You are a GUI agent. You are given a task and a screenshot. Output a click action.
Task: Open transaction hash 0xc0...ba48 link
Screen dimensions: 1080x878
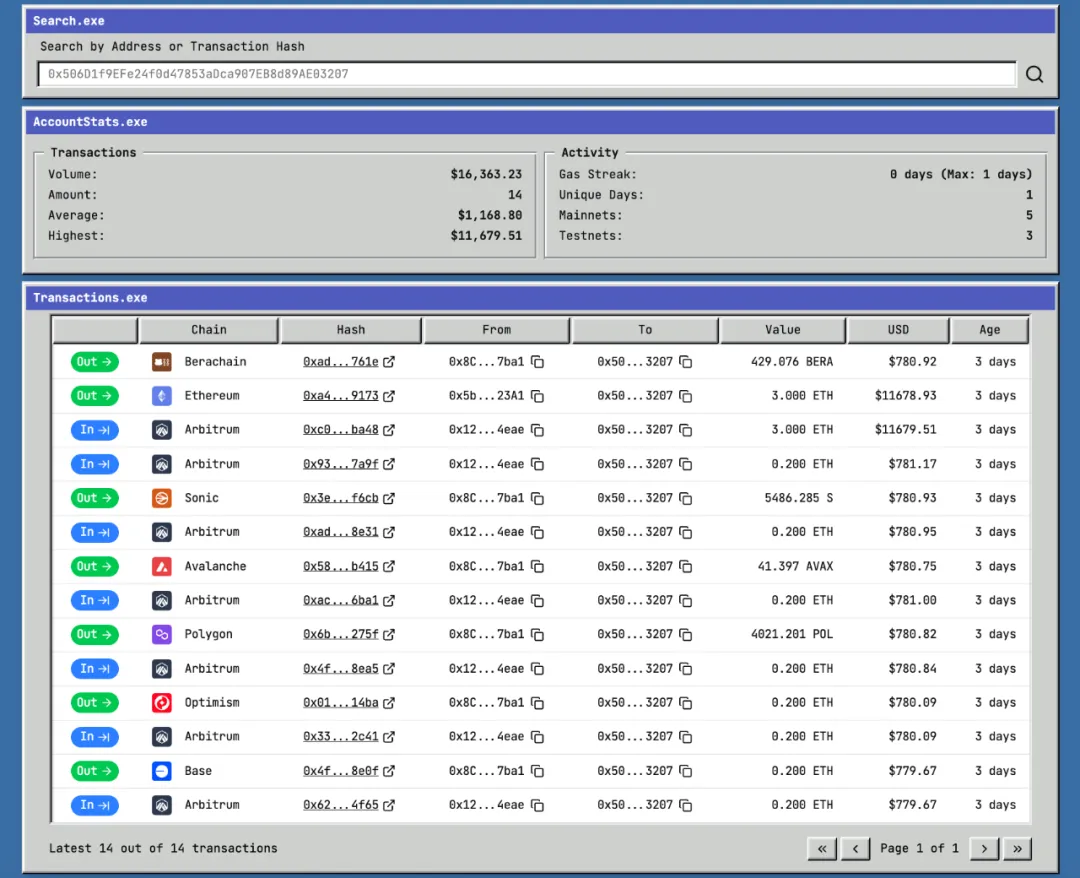tap(341, 430)
